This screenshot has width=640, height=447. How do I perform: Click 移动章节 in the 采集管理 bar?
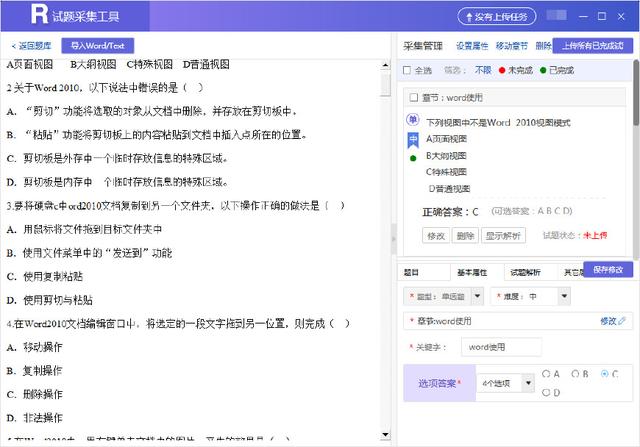pos(512,46)
